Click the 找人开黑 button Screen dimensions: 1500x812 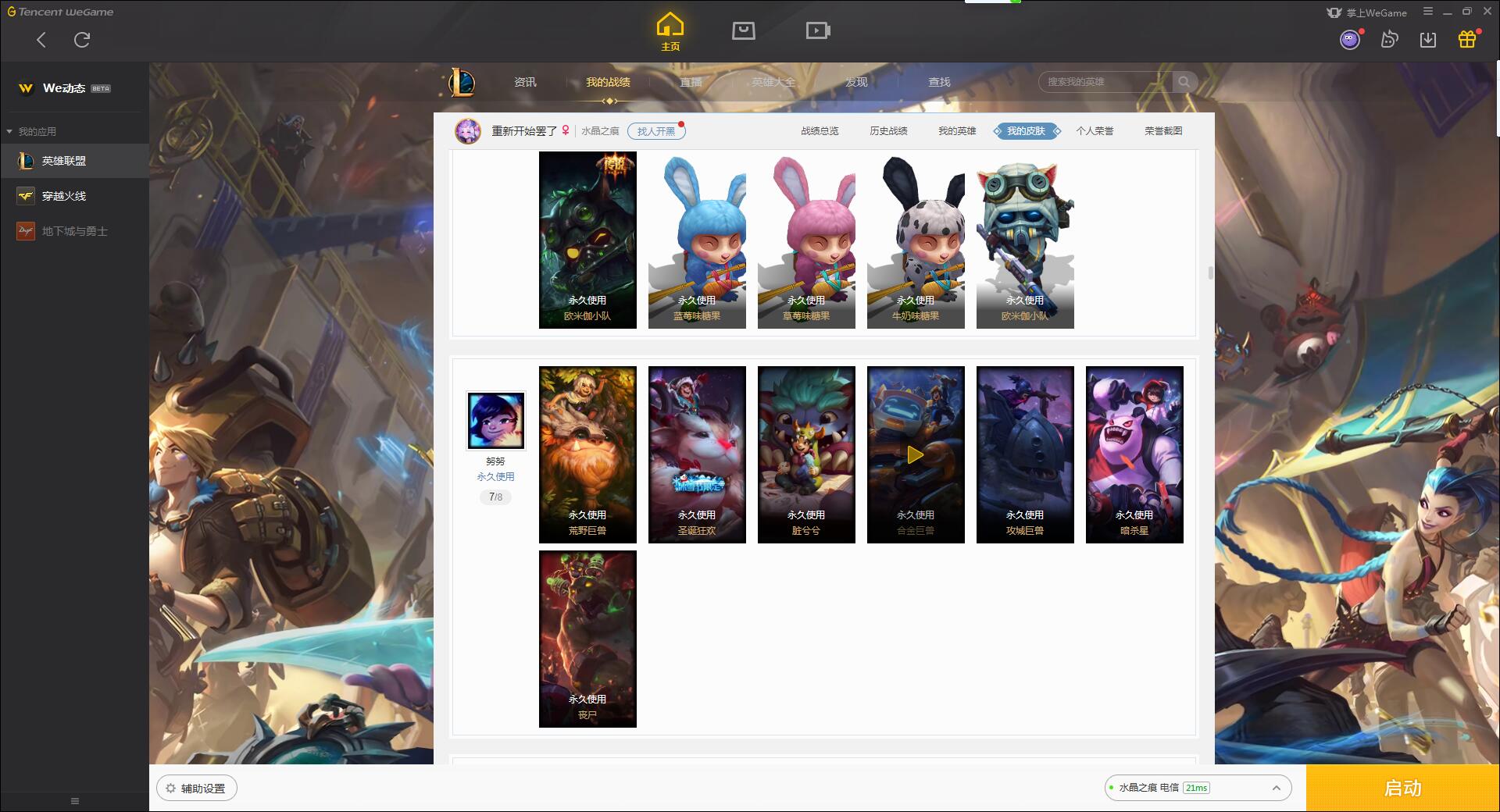[x=656, y=131]
